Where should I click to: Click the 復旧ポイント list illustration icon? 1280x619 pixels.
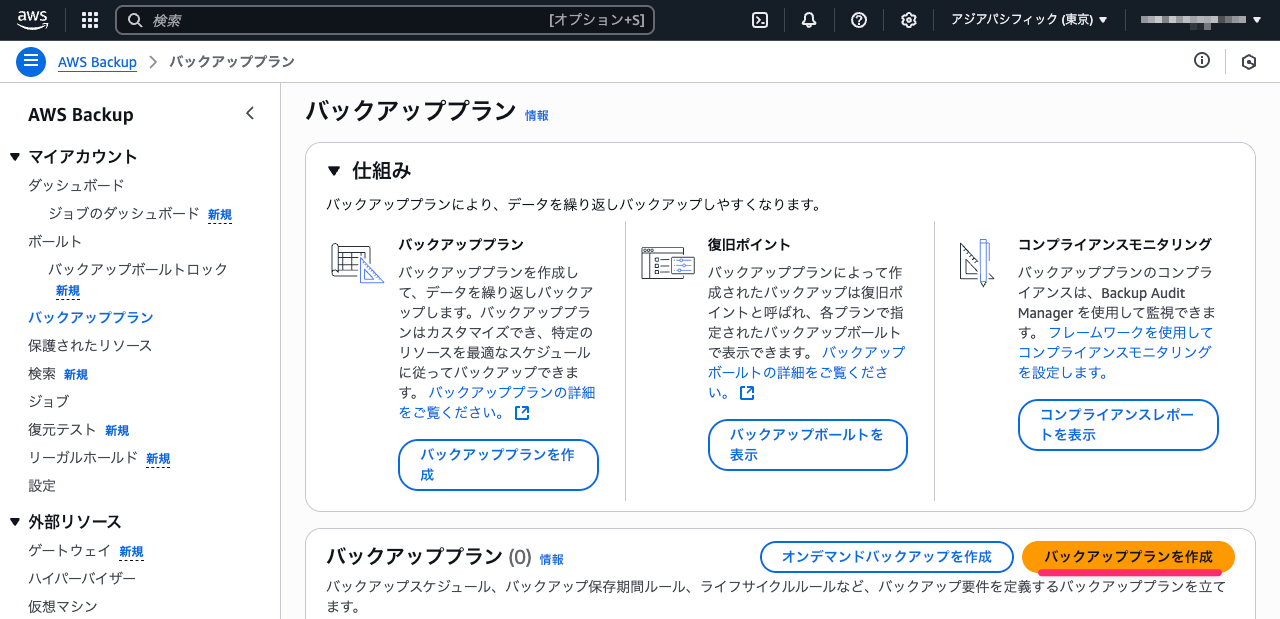point(667,262)
